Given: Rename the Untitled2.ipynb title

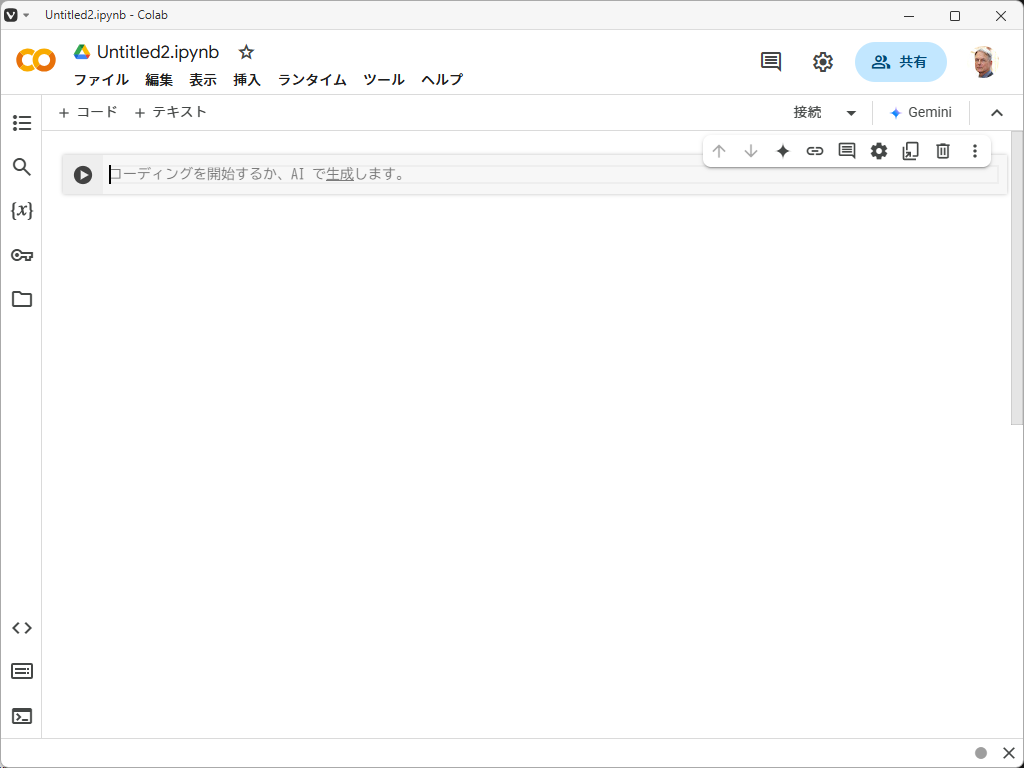Looking at the screenshot, I should (x=158, y=52).
